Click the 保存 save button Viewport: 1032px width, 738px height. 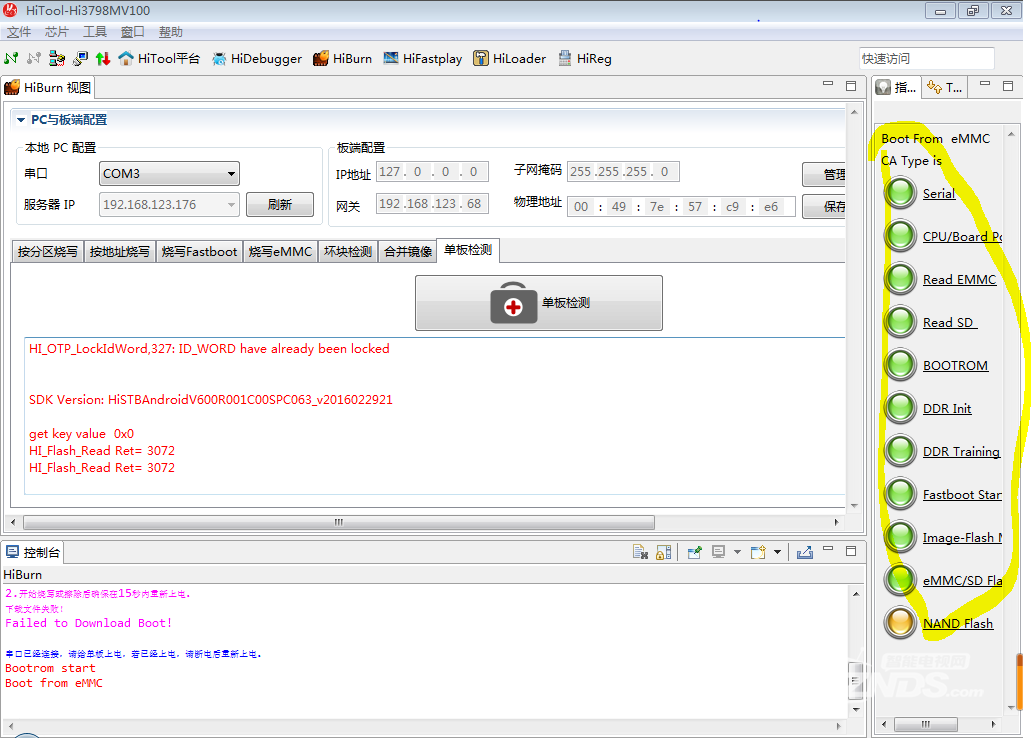824,207
